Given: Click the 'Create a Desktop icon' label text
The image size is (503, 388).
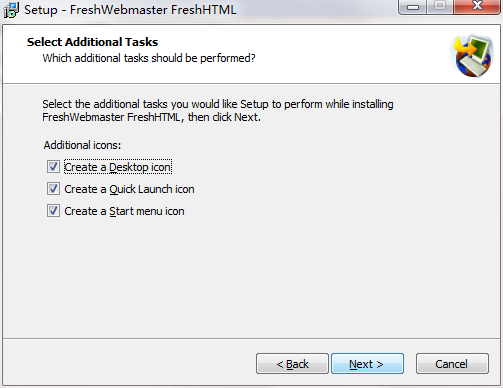Looking at the screenshot, I should click(118, 167).
